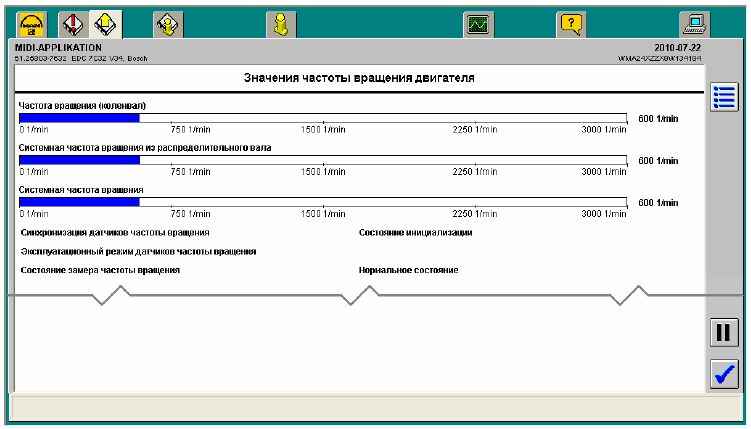Open help with the yellow question mark icon
This screenshot has height=429, width=751.
pos(572,20)
